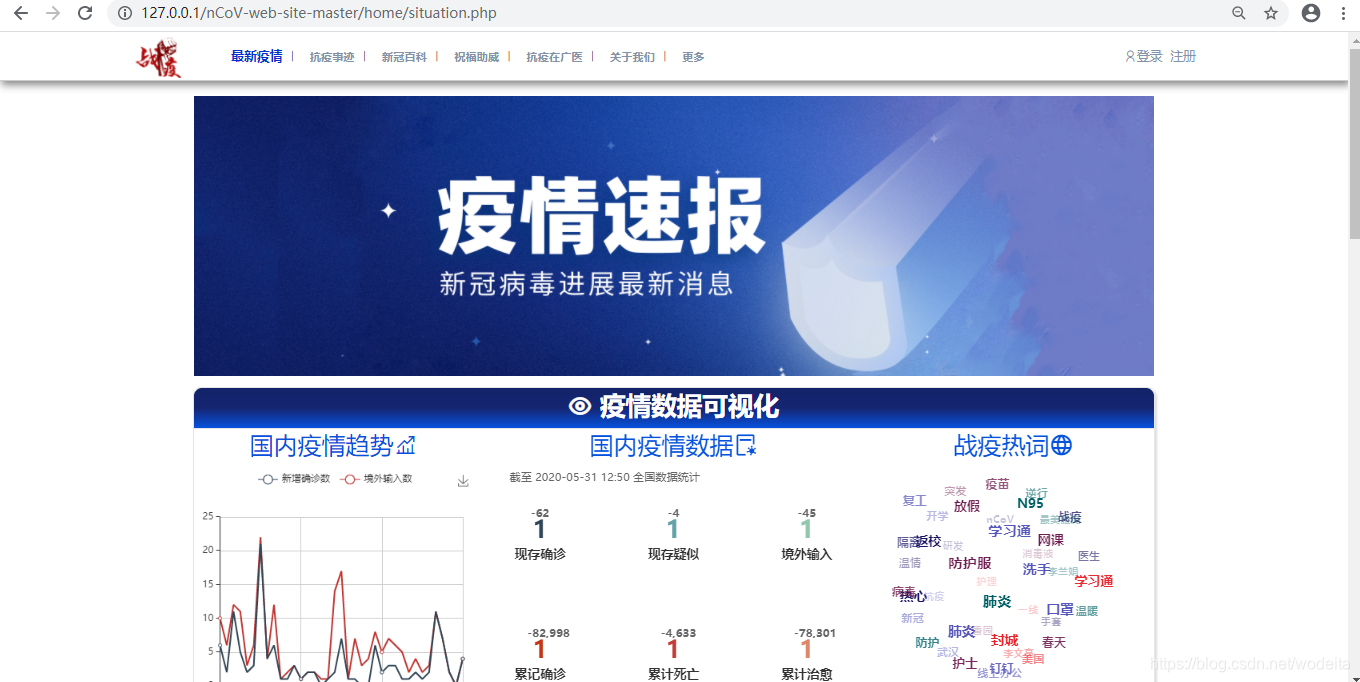Expand the 更多 nav menu
Image resolution: width=1360 pixels, height=682 pixels.
click(x=693, y=57)
